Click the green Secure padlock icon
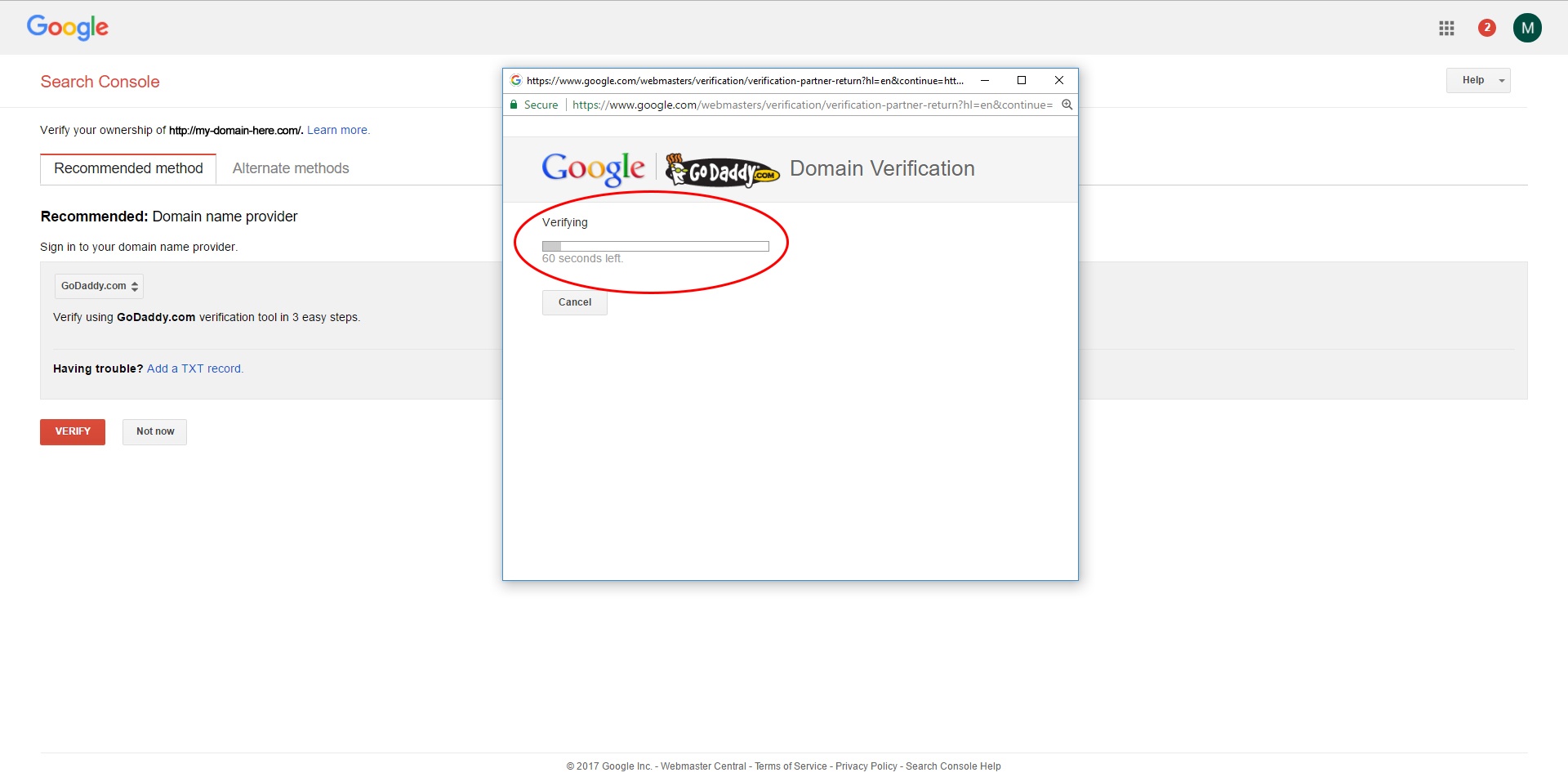This screenshot has height=777, width=1568. tap(514, 105)
